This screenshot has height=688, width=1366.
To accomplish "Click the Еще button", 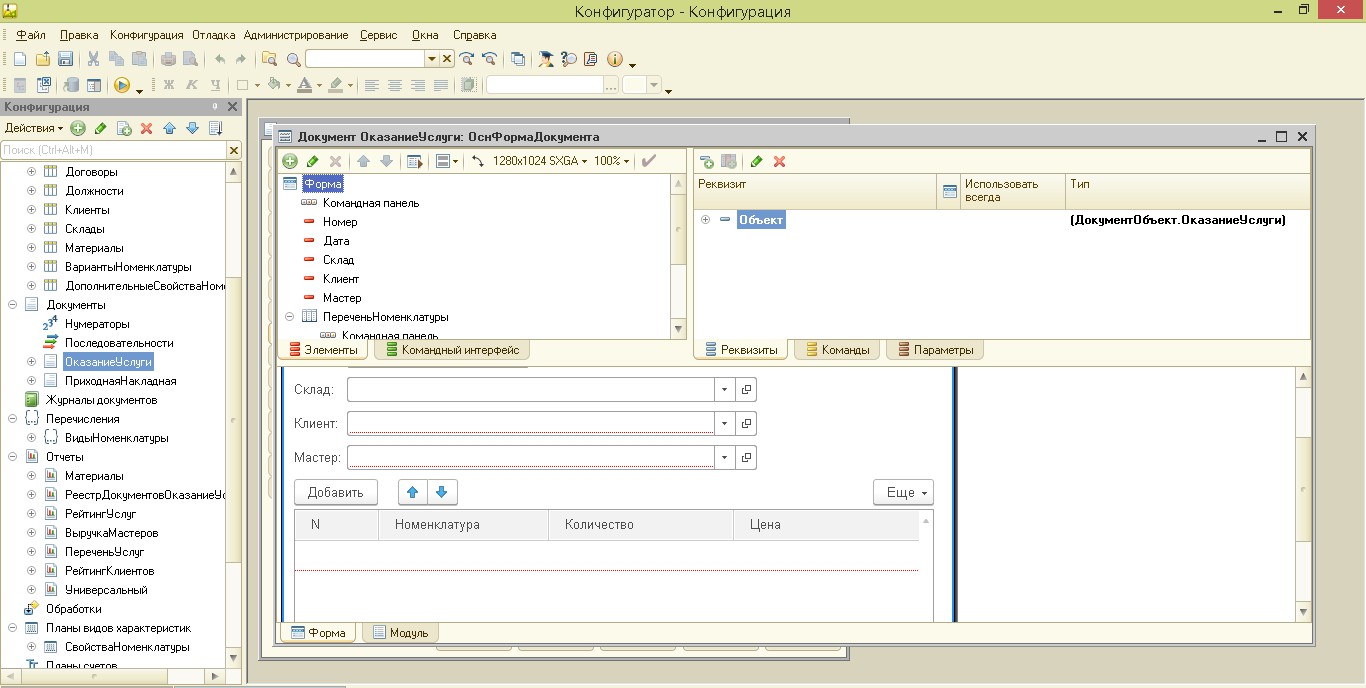I will click(x=903, y=492).
